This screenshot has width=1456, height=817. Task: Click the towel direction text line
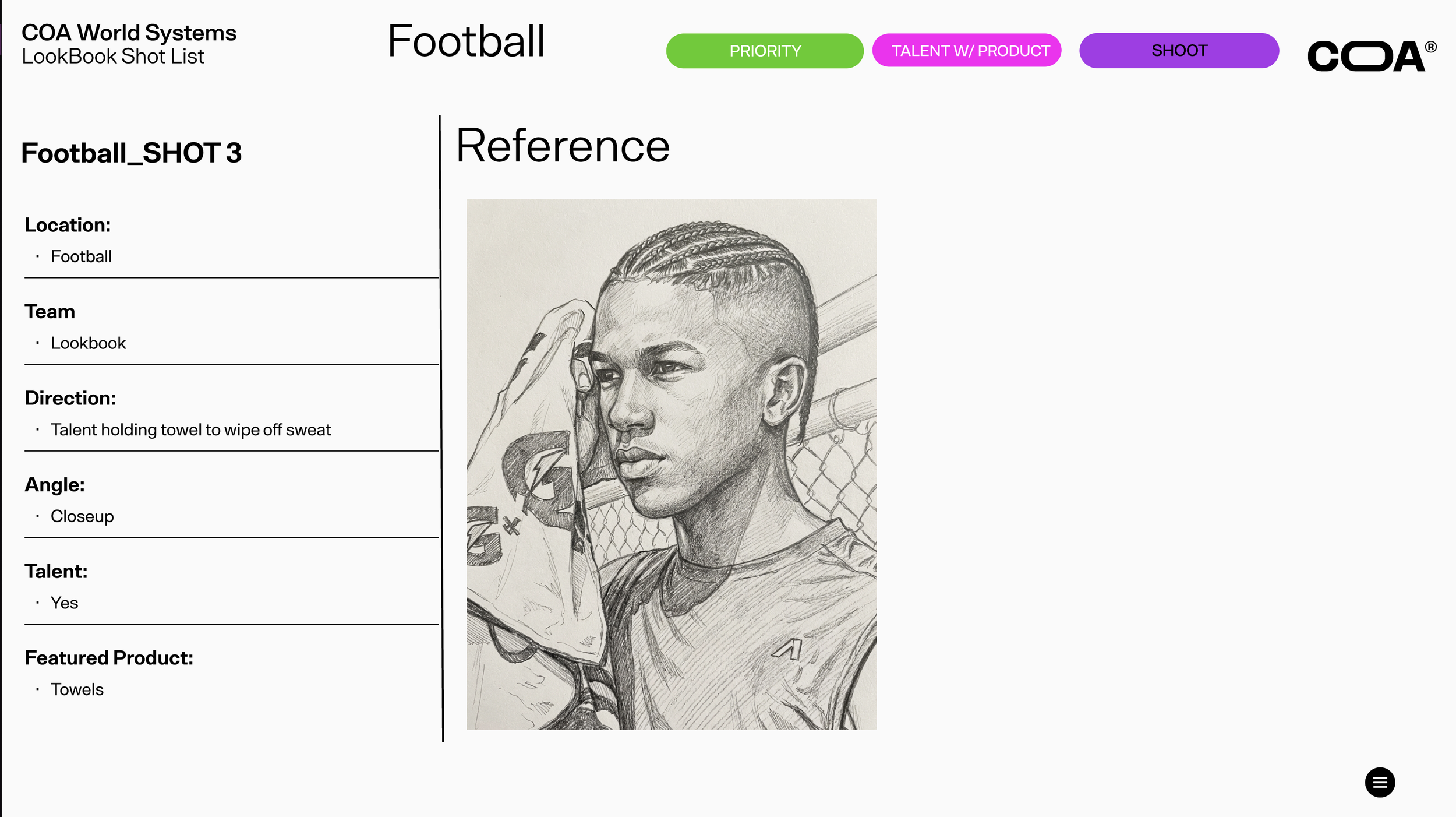pos(190,430)
